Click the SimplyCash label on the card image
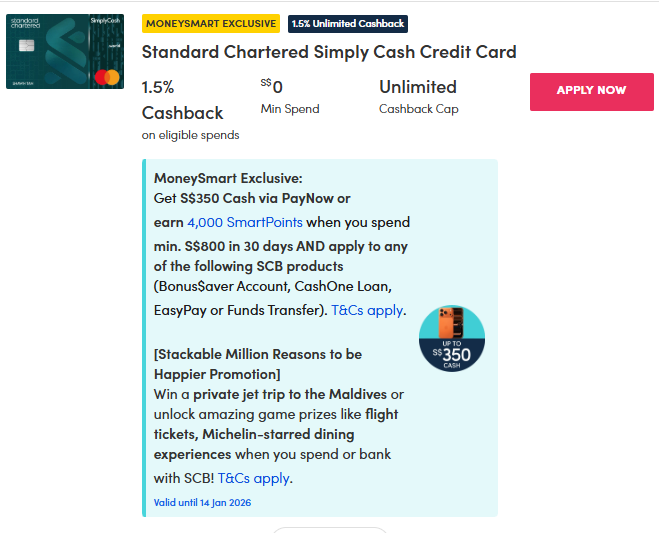The image size is (659, 533). 103,21
